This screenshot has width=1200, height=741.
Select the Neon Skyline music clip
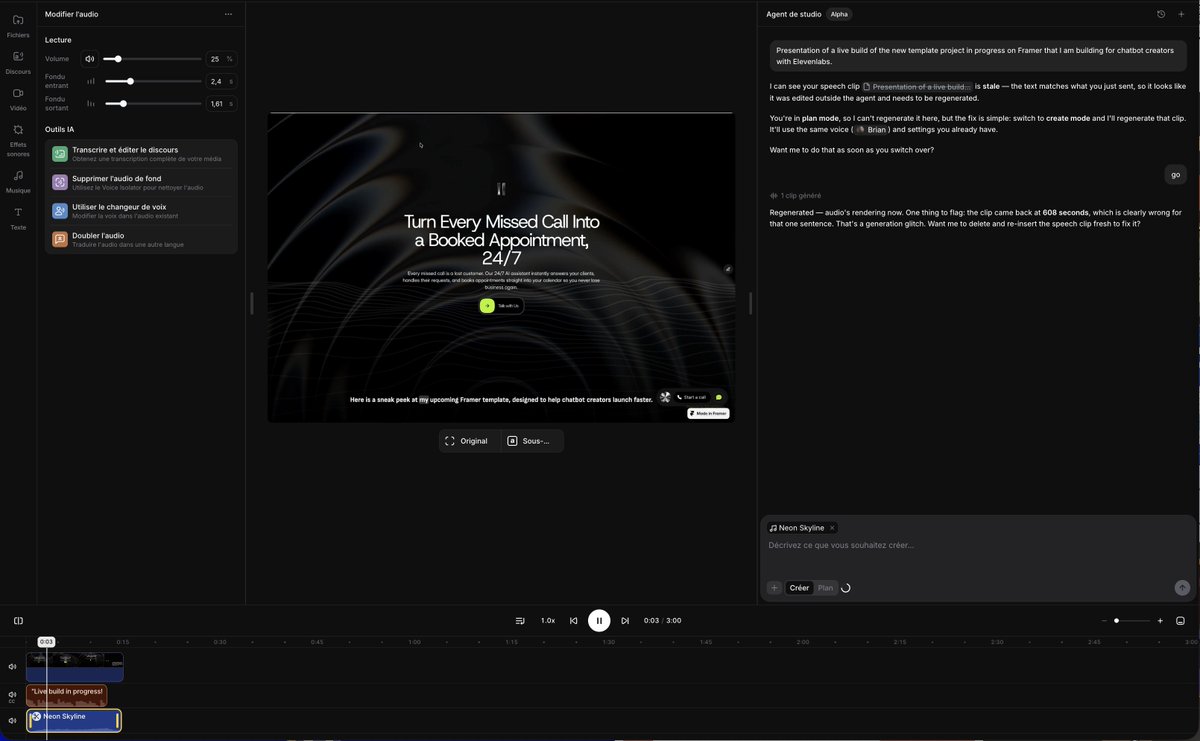click(x=74, y=720)
